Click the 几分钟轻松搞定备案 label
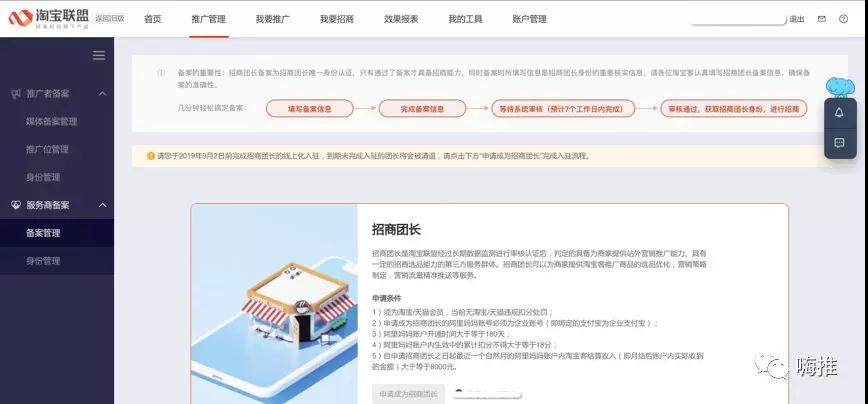Image resolution: width=868 pixels, height=404 pixels. (212, 107)
